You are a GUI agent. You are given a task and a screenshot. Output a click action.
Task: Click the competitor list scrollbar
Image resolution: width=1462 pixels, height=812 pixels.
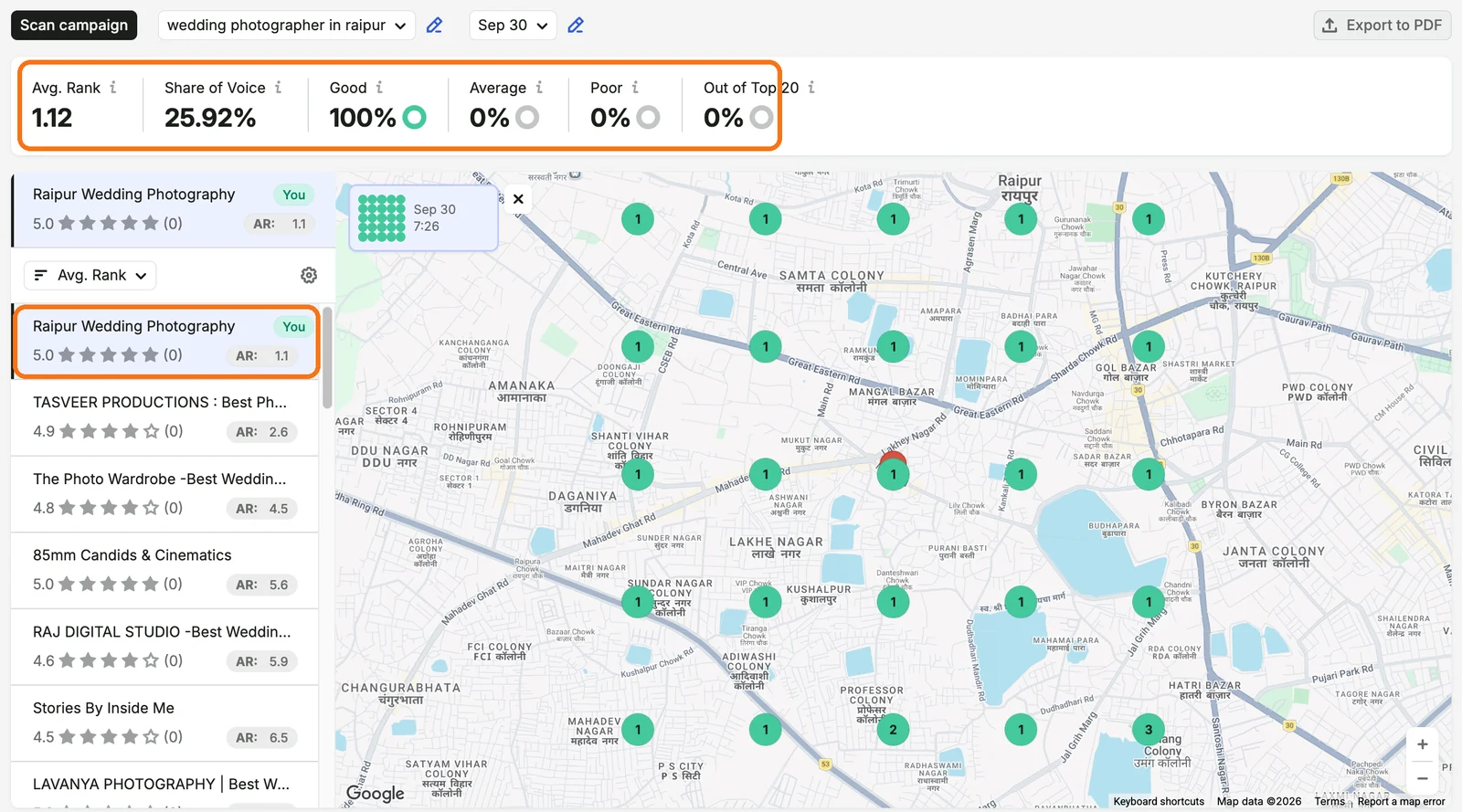(326, 358)
